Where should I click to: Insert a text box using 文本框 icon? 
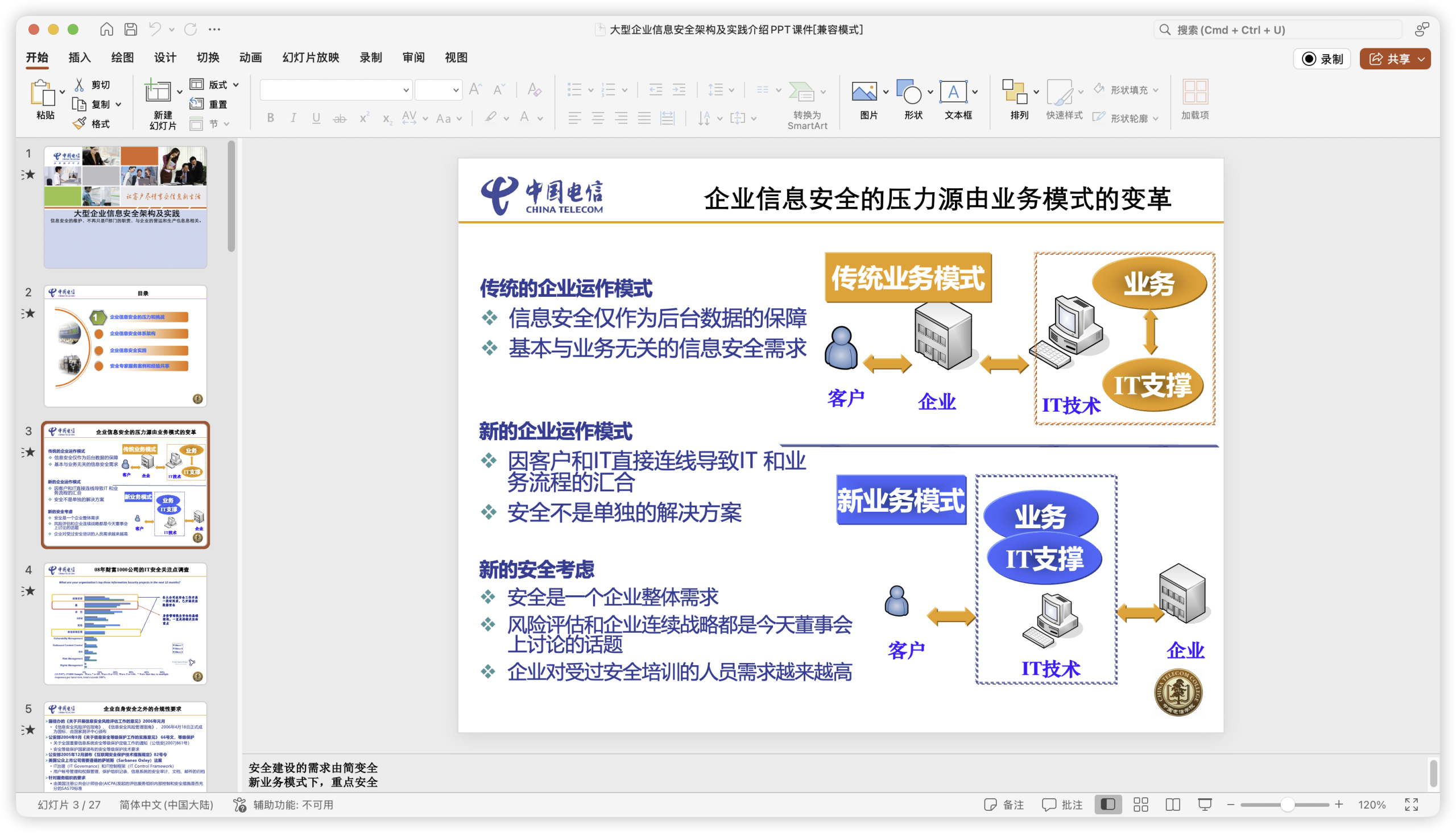[954, 92]
